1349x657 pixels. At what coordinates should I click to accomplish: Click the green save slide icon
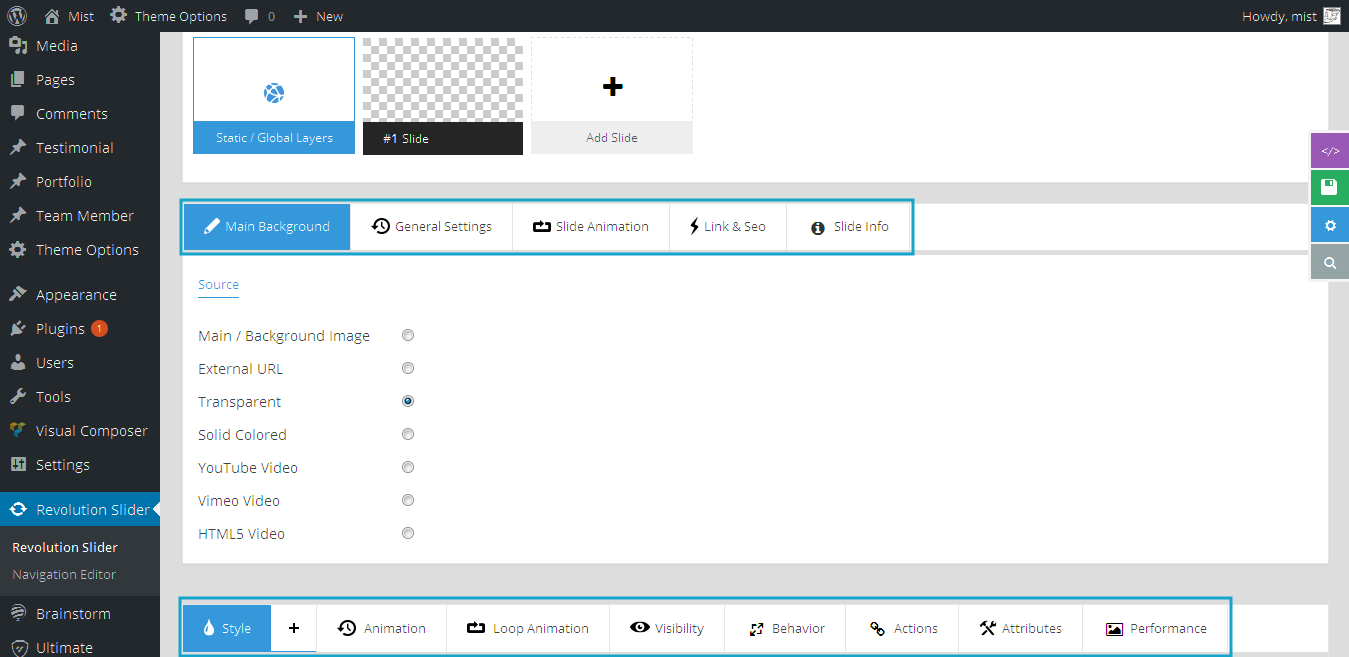pos(1329,188)
